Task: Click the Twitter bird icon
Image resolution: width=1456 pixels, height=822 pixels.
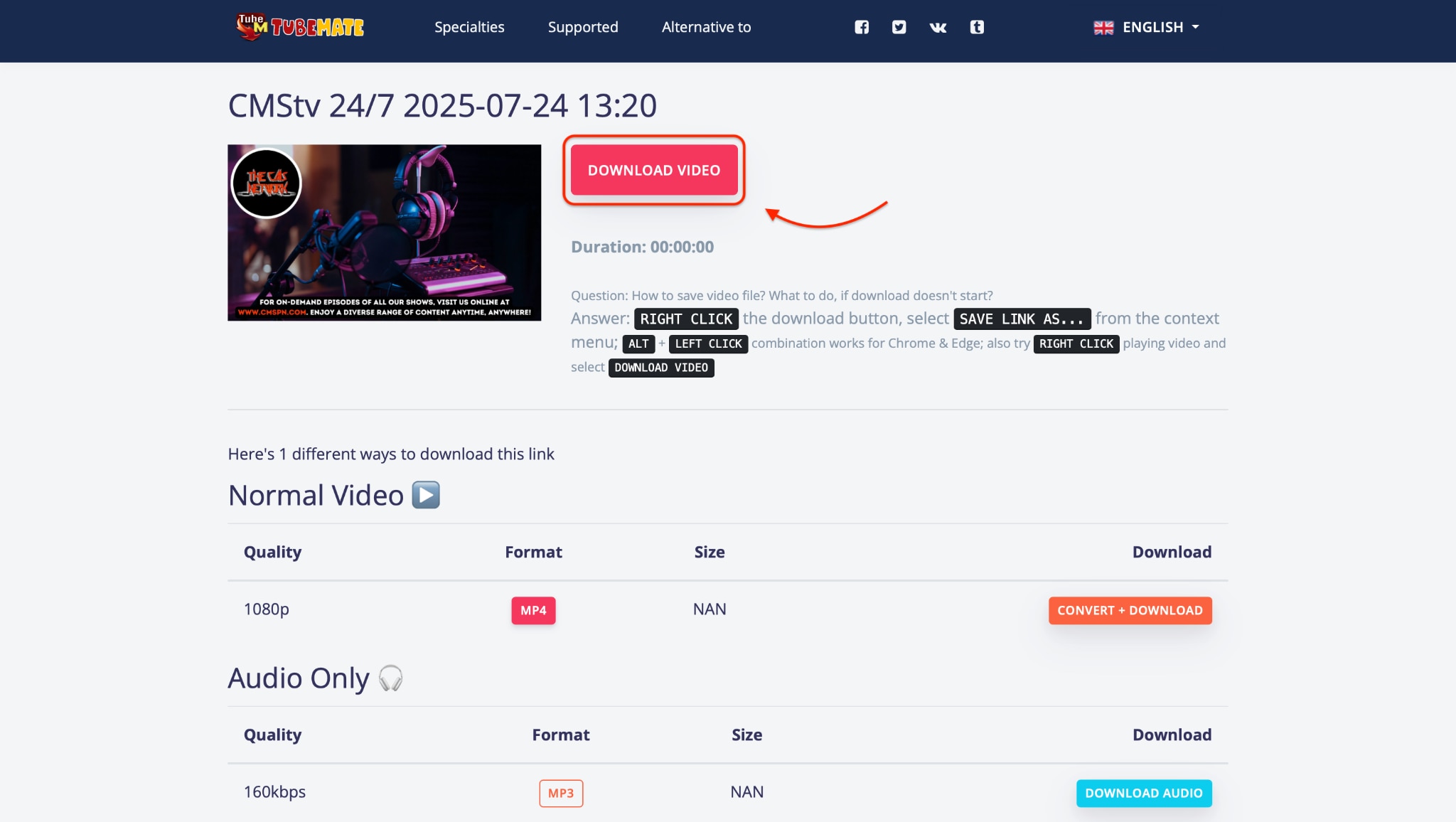Action: pyautogui.click(x=899, y=26)
